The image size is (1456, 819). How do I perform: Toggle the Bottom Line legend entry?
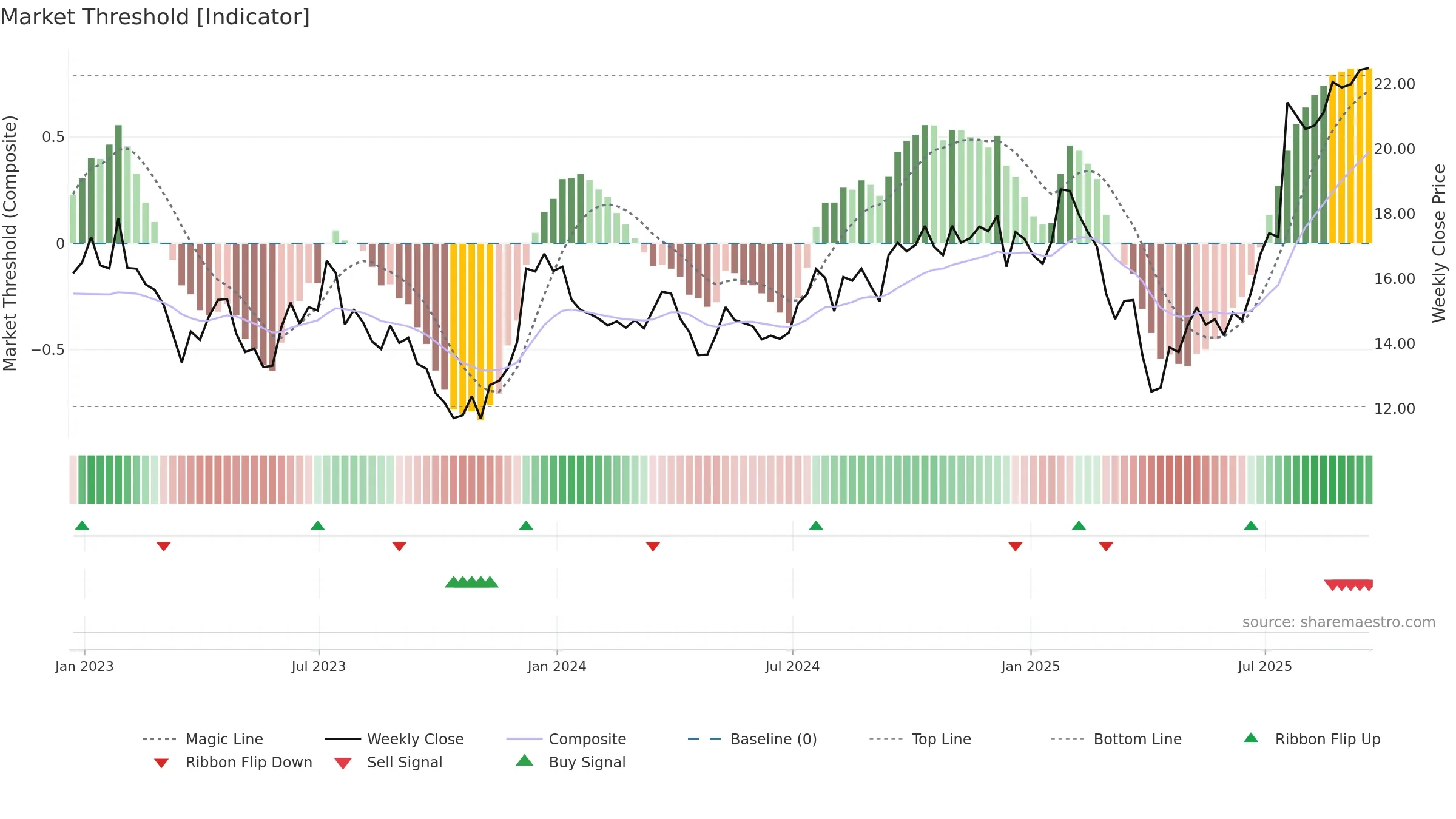1116,739
